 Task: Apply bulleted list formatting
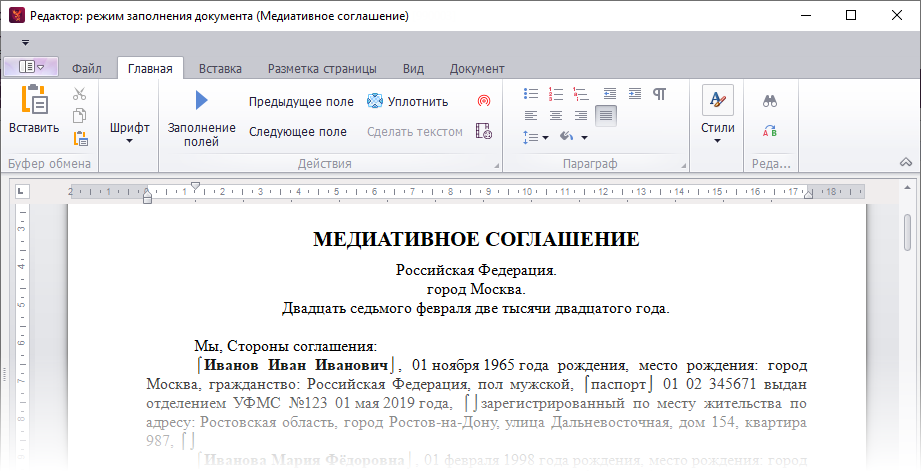(531, 93)
